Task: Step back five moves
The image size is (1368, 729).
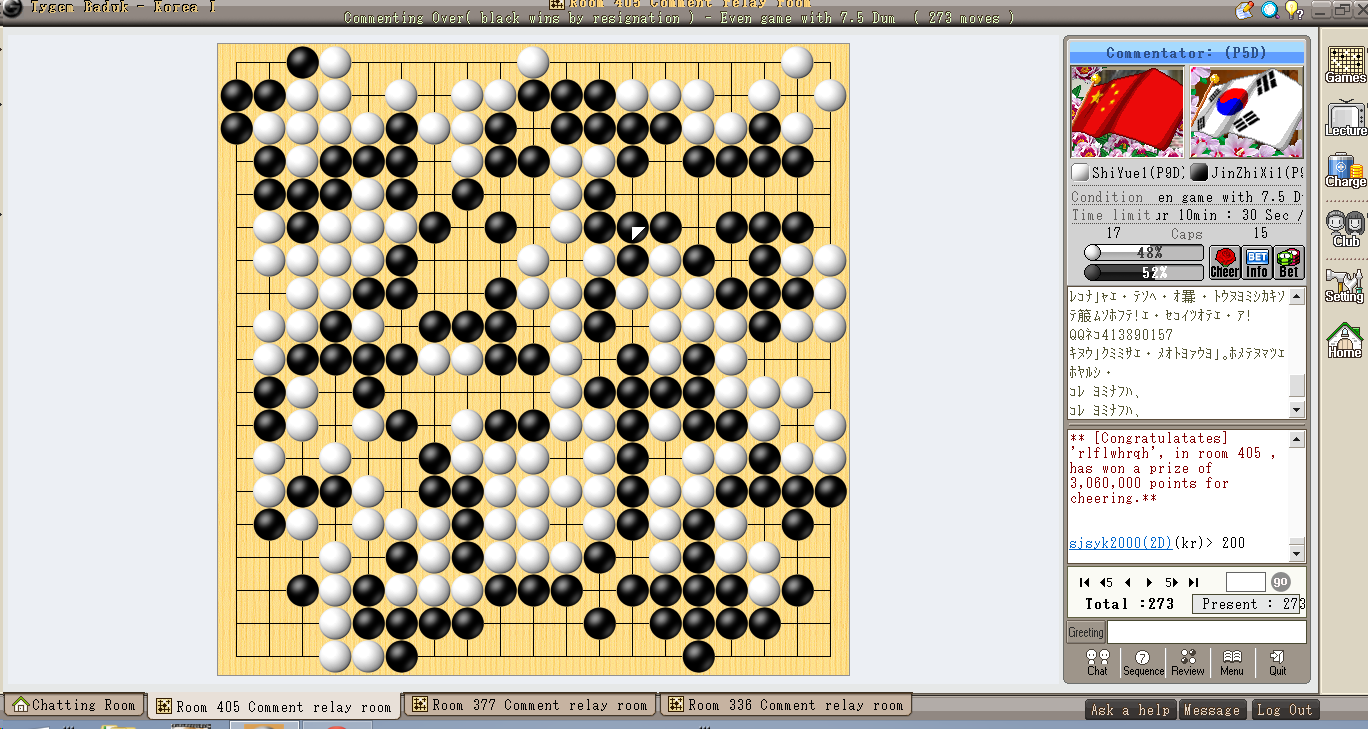Action: tap(1106, 582)
